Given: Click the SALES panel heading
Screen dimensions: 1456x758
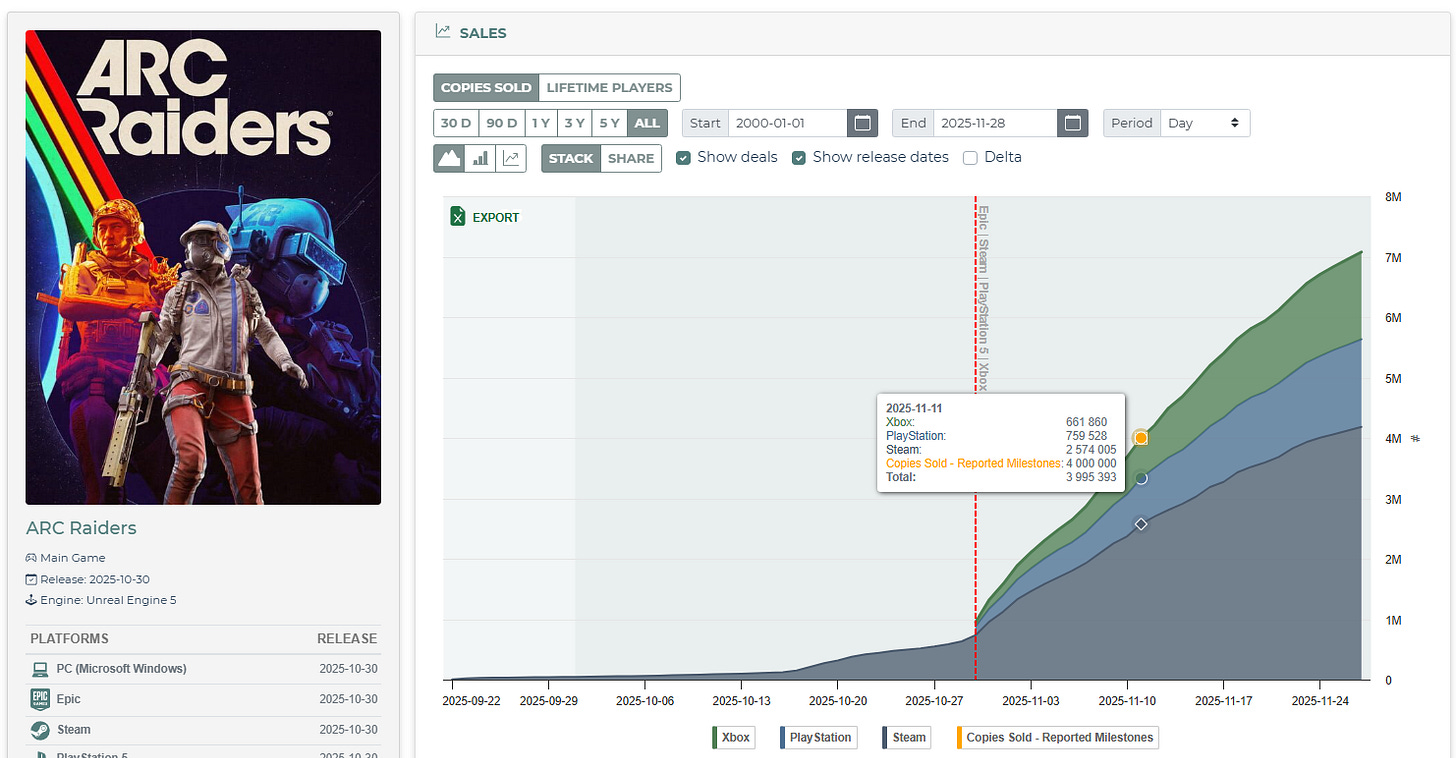Looking at the screenshot, I should point(483,32).
